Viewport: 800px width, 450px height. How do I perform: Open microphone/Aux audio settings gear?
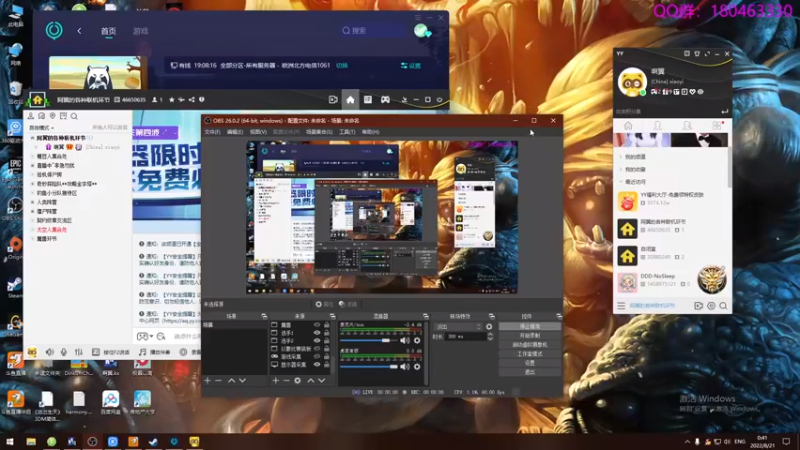417,340
